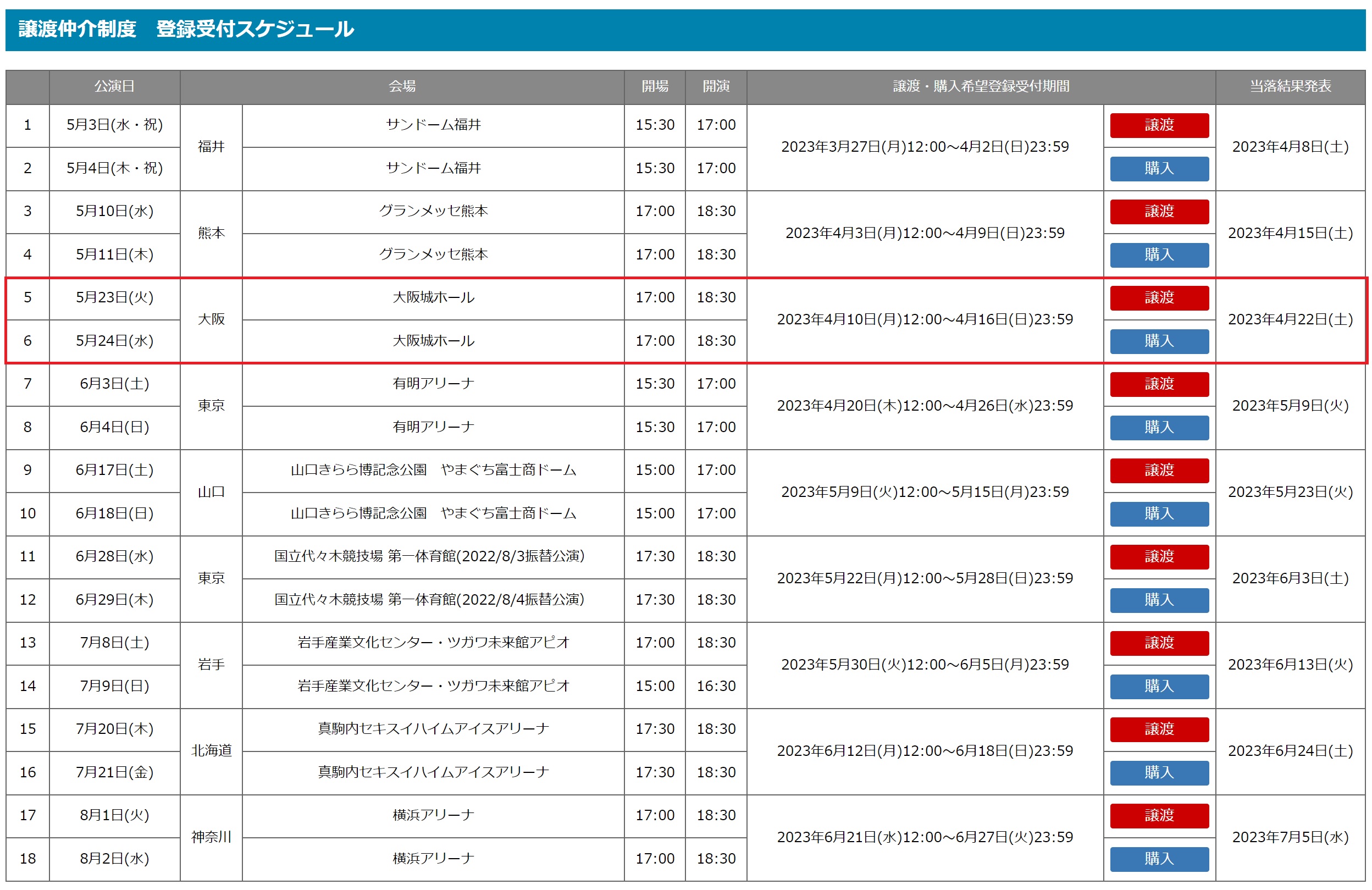Click the 大阪 prefecture cell
The width and height of the screenshot is (1372, 890).
(x=211, y=320)
